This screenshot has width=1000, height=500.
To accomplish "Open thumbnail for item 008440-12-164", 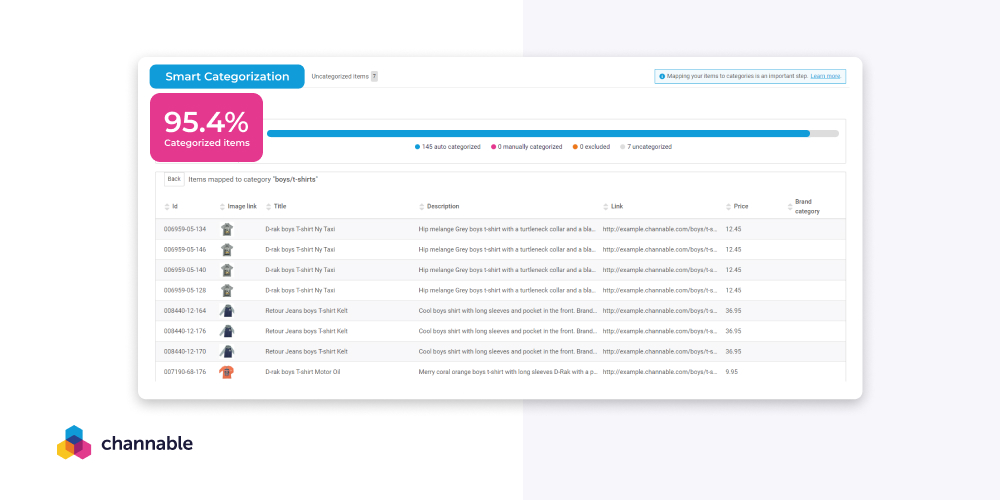I will tap(227, 311).
